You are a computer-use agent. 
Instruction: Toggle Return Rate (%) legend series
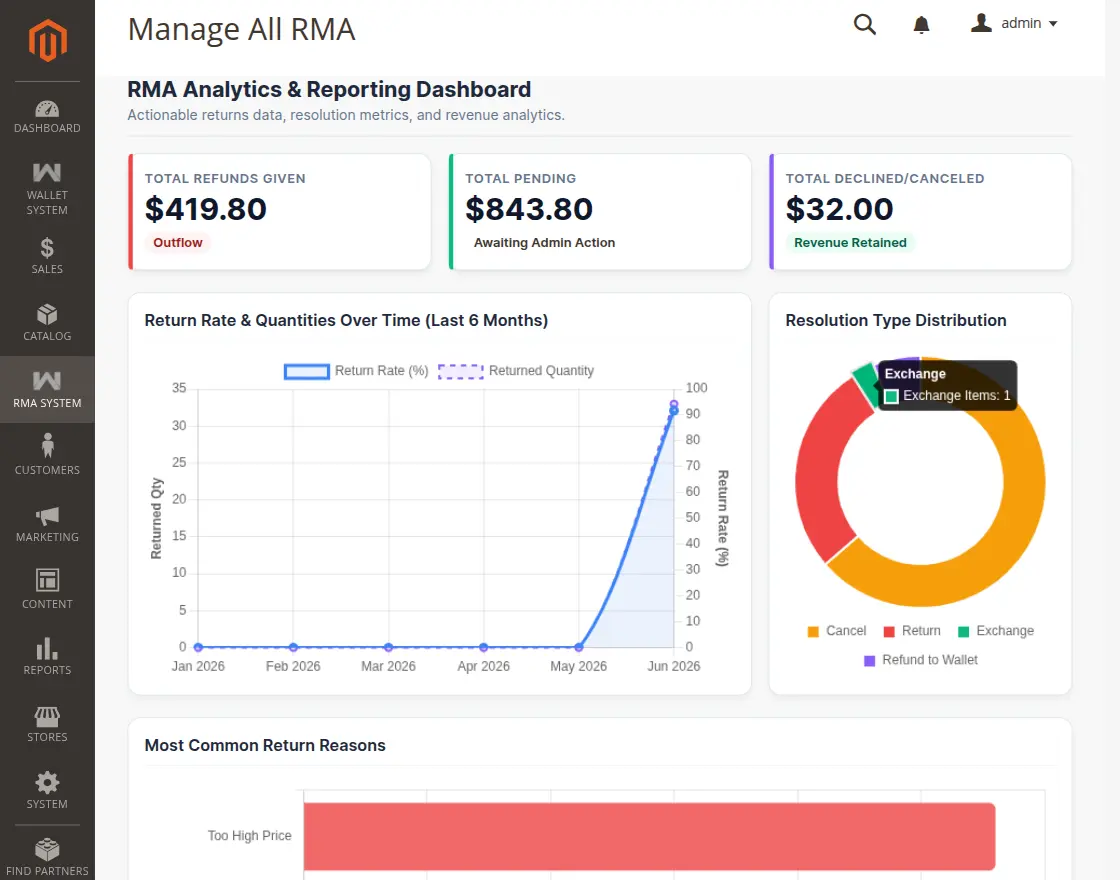coord(356,371)
